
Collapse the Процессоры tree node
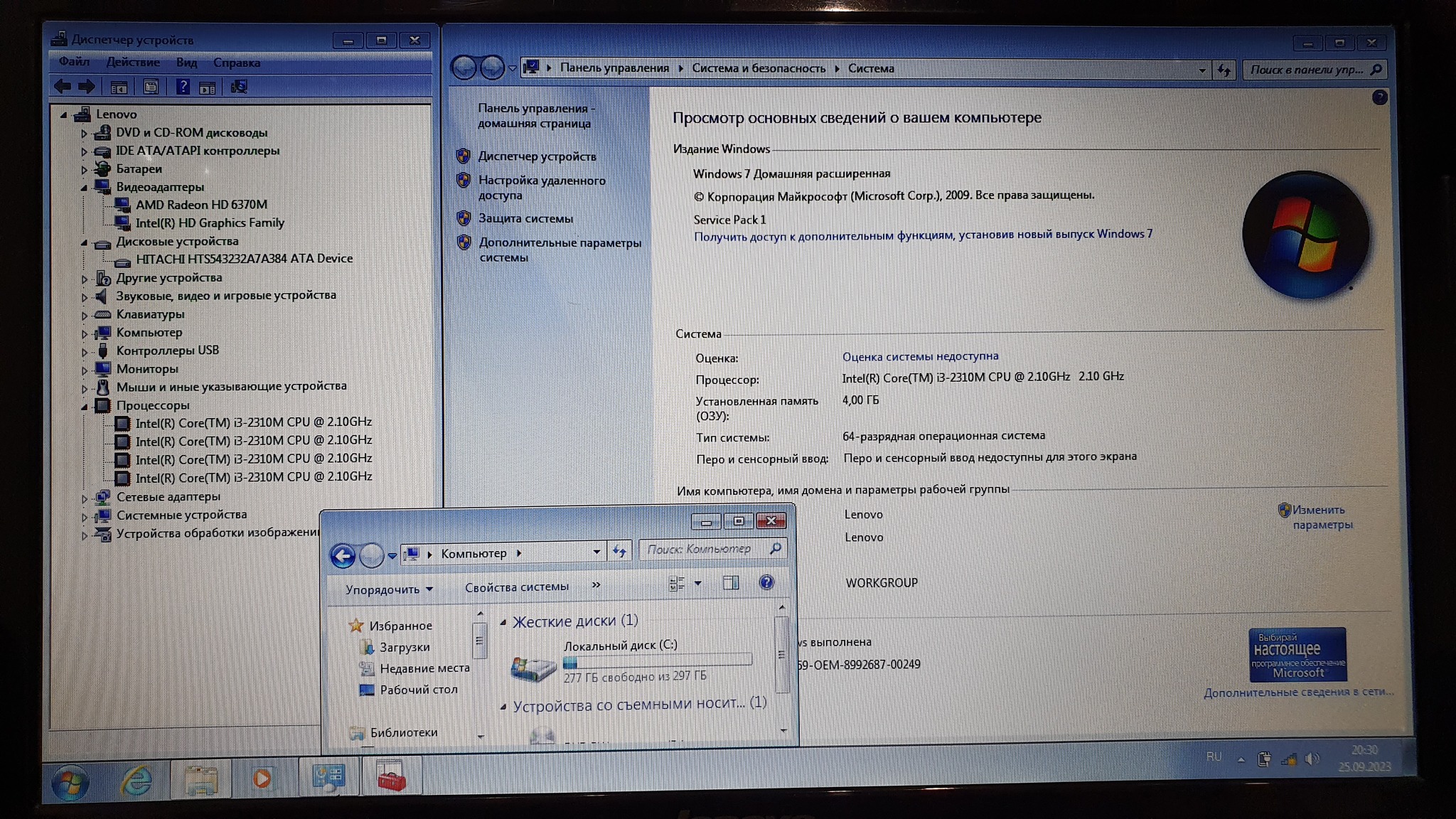tap(84, 407)
